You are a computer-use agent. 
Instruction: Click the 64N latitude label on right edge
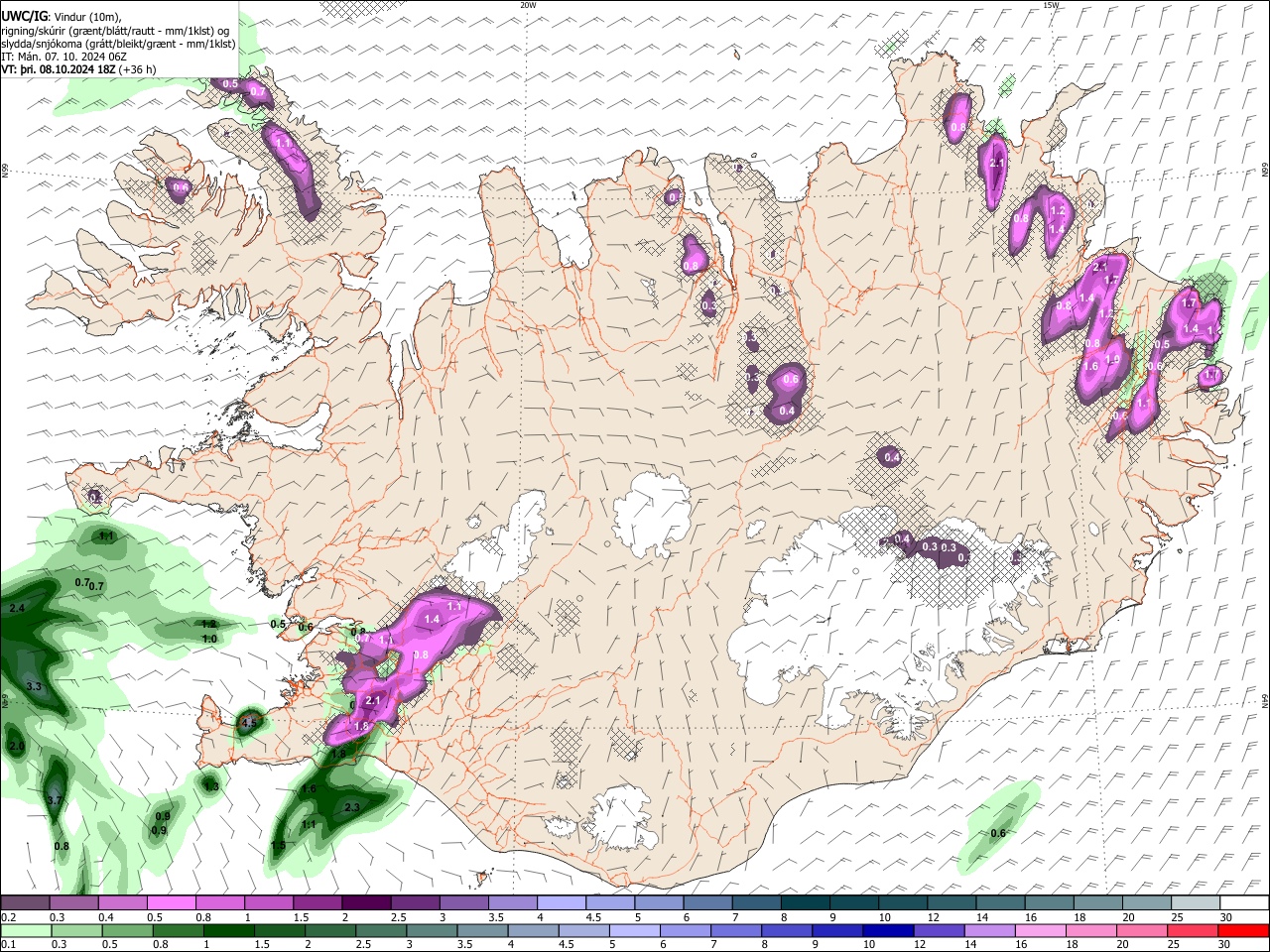[x=1265, y=701]
